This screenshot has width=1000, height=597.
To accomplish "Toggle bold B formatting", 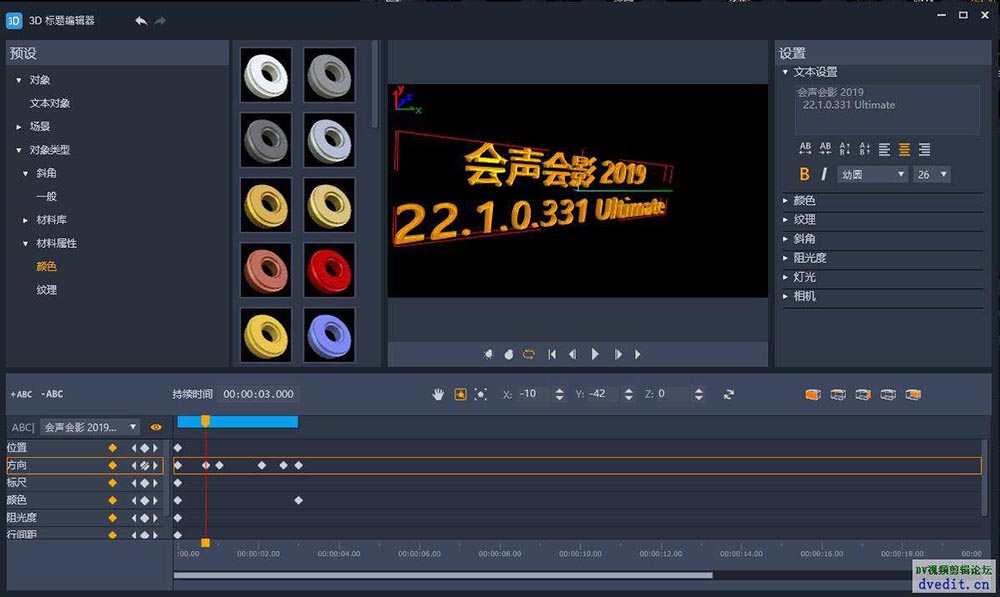I will [x=805, y=174].
